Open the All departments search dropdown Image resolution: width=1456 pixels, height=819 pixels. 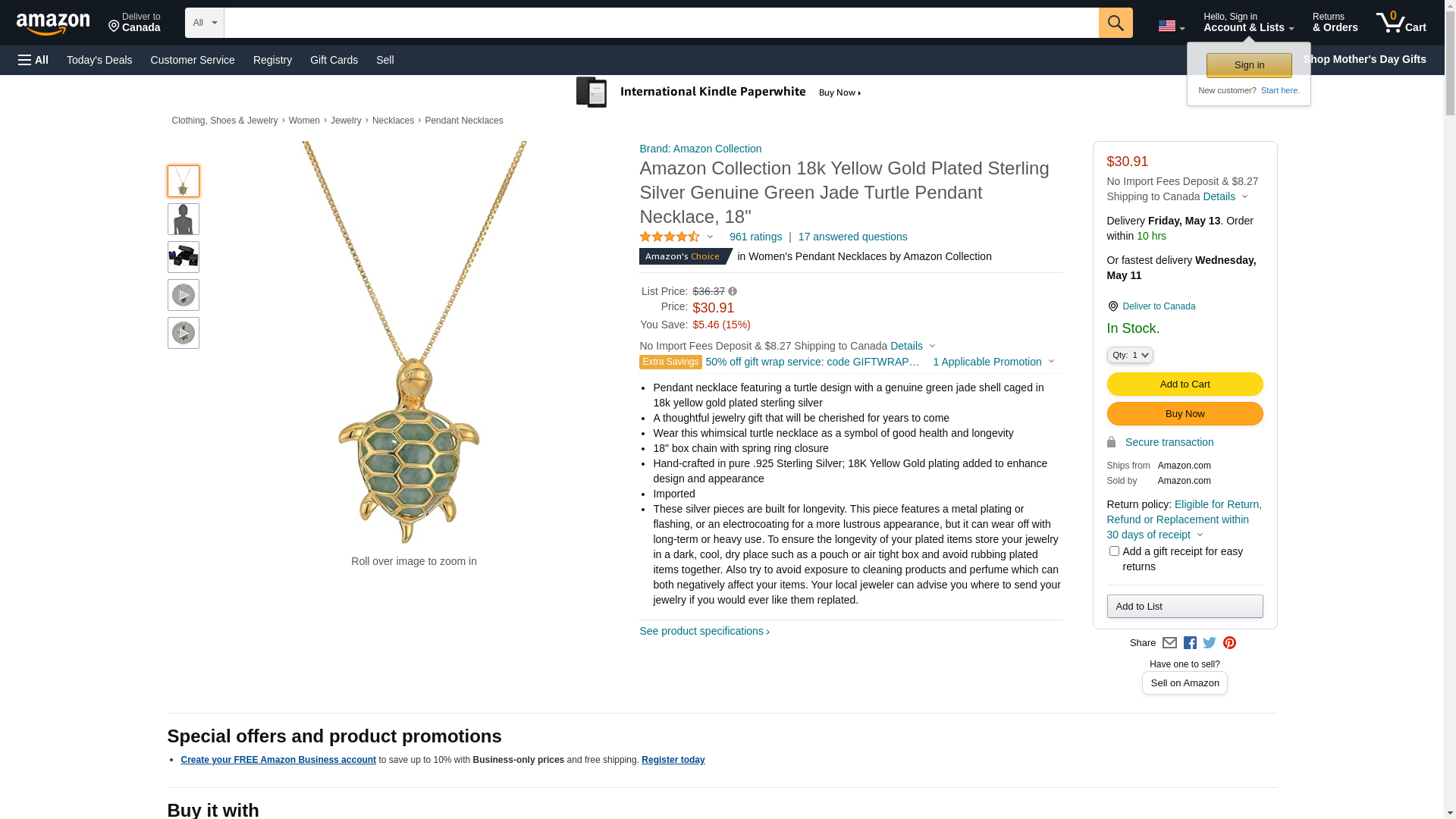pos(204,23)
